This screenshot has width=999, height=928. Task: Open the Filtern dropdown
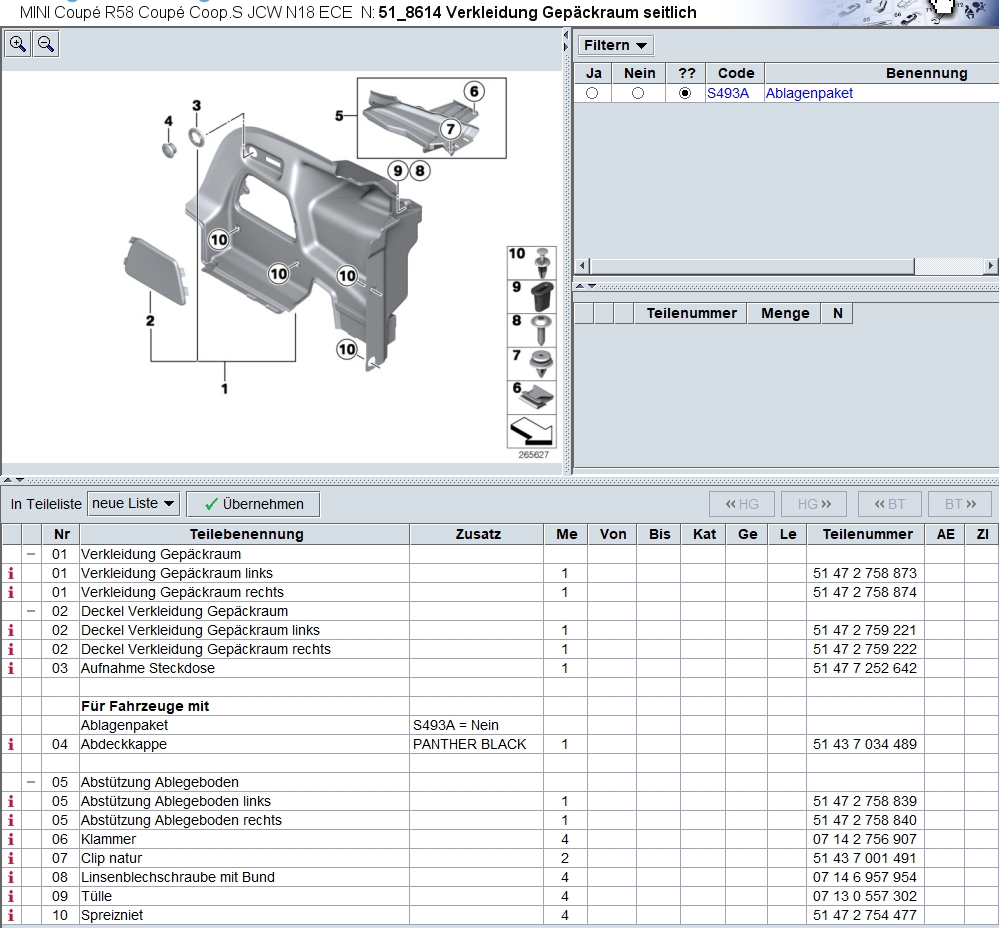(x=615, y=45)
